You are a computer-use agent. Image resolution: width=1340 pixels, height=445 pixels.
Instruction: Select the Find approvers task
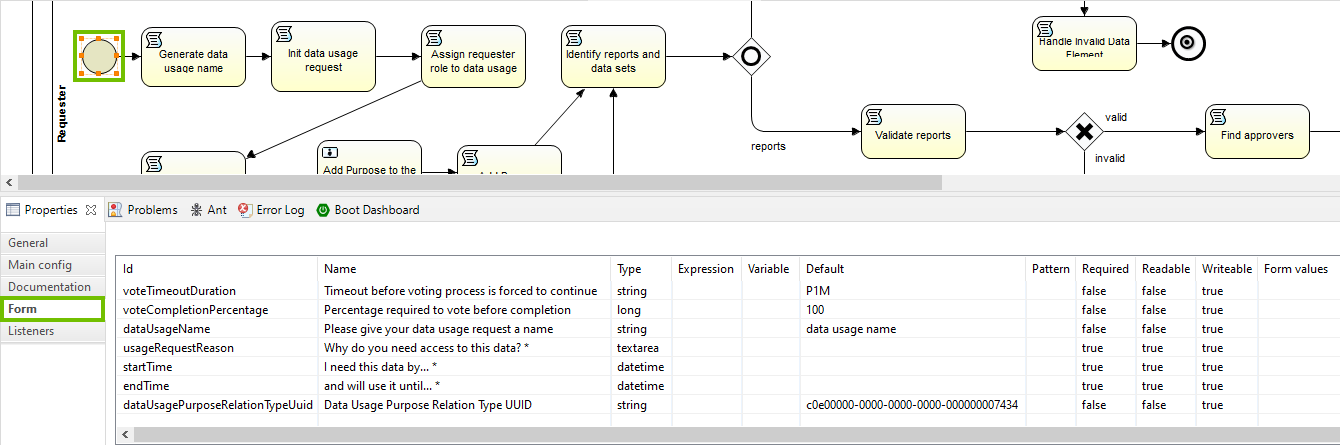(1257, 133)
